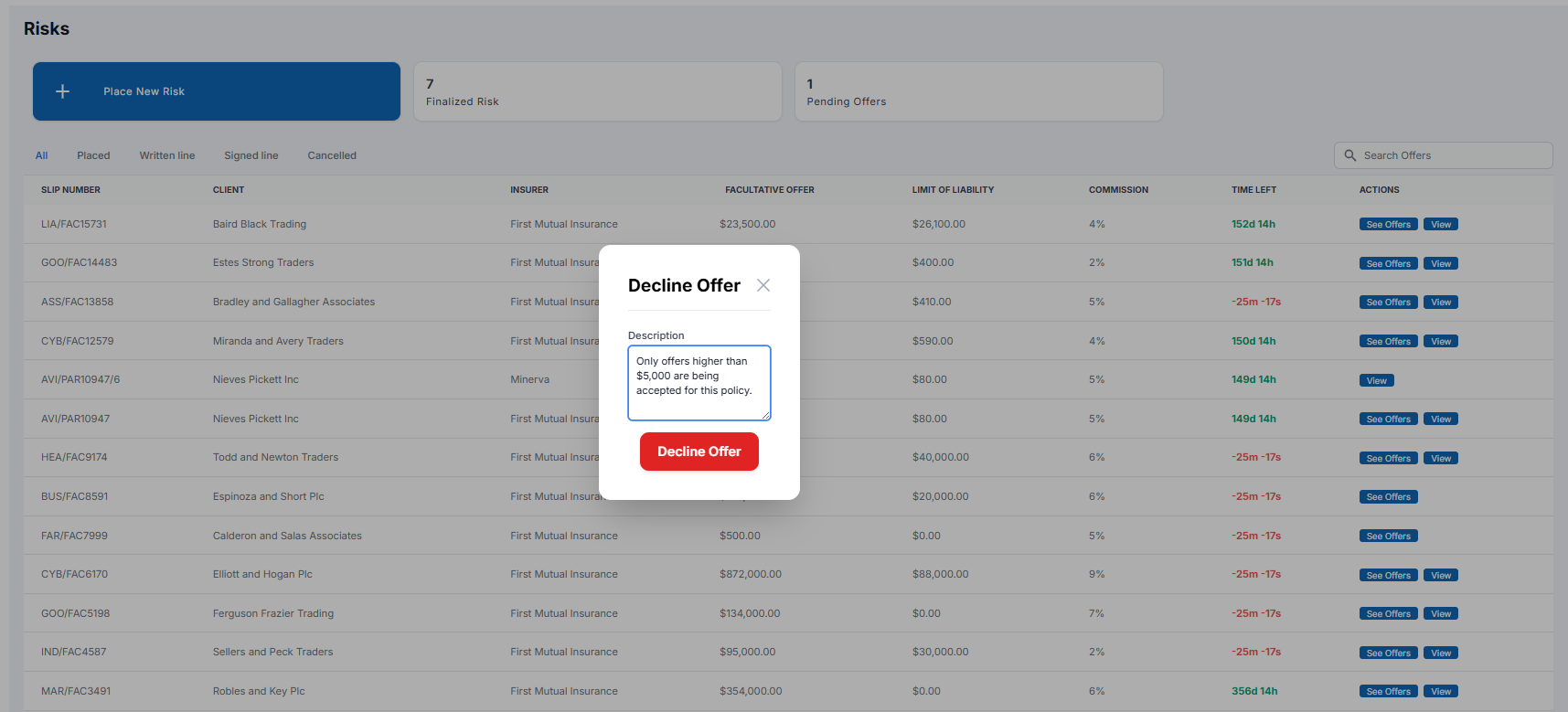This screenshot has width=1568, height=712.
Task: Select the Signed line tab
Action: (x=251, y=155)
